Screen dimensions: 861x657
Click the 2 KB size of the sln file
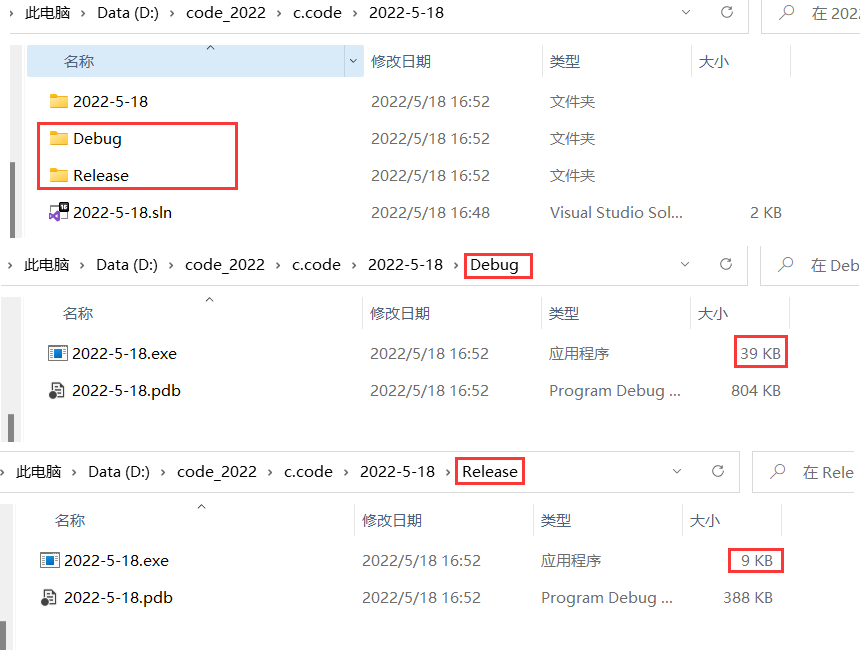click(x=766, y=213)
